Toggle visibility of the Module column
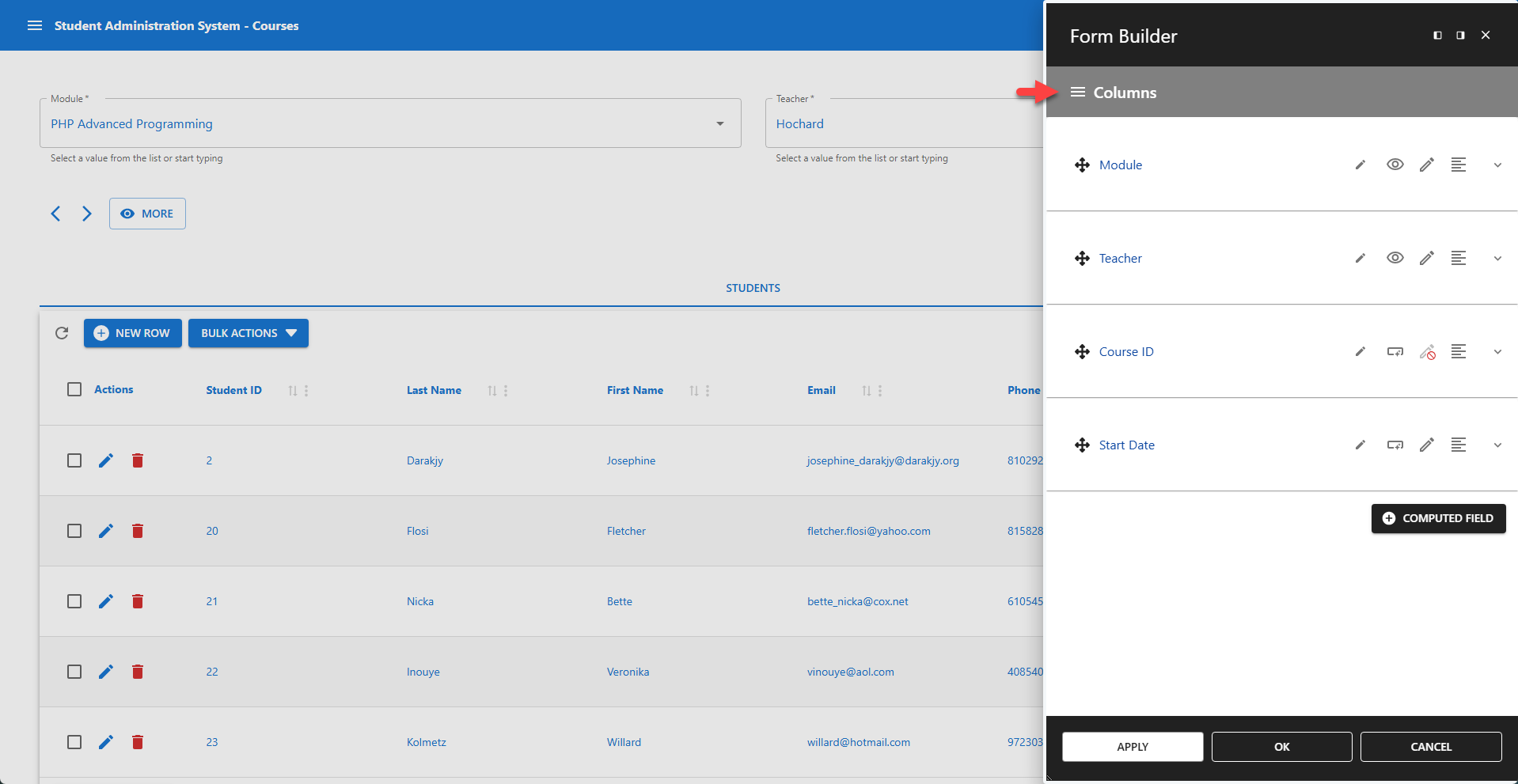This screenshot has height=784, width=1518. click(1395, 165)
